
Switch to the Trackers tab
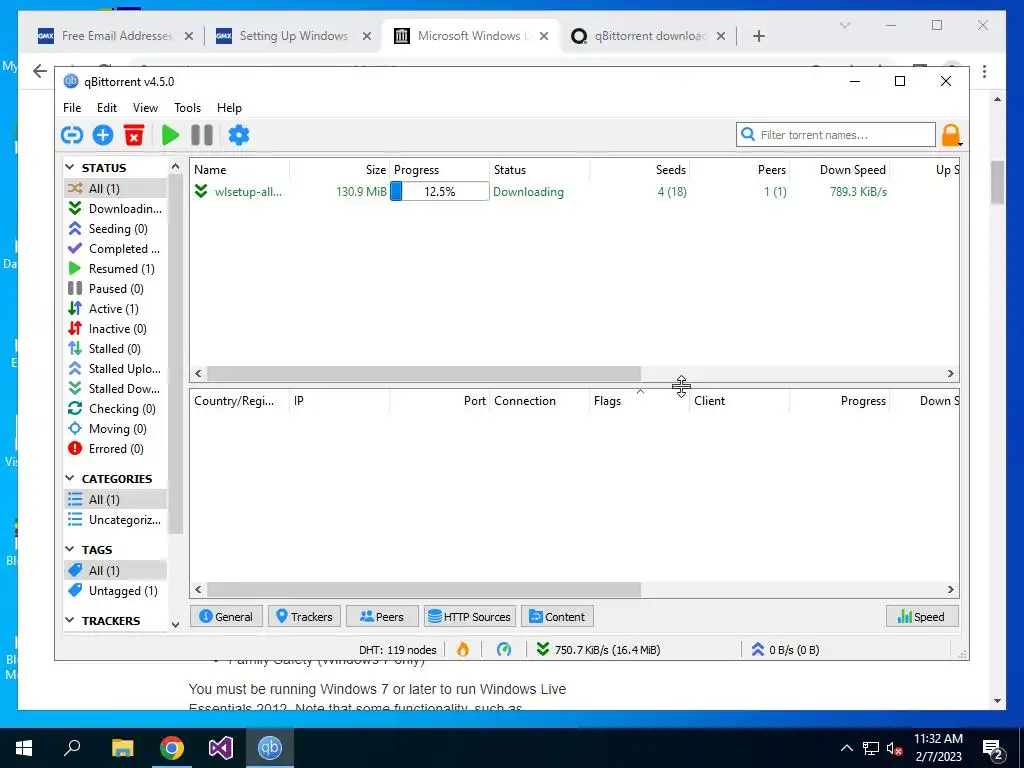[304, 616]
